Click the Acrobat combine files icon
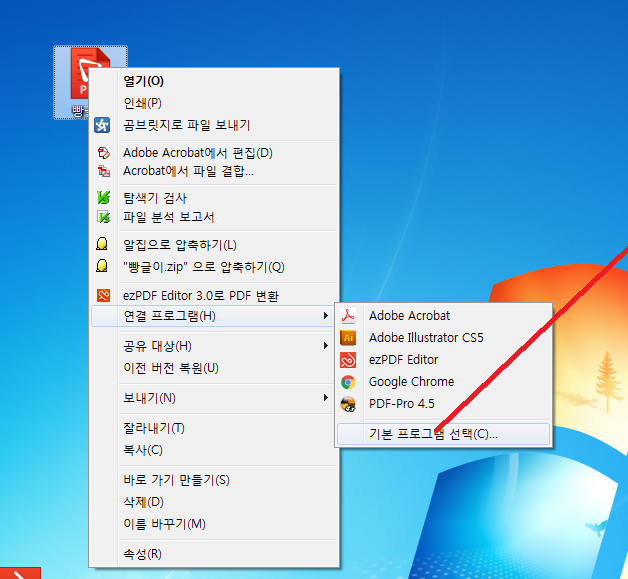628x579 pixels. click(104, 171)
